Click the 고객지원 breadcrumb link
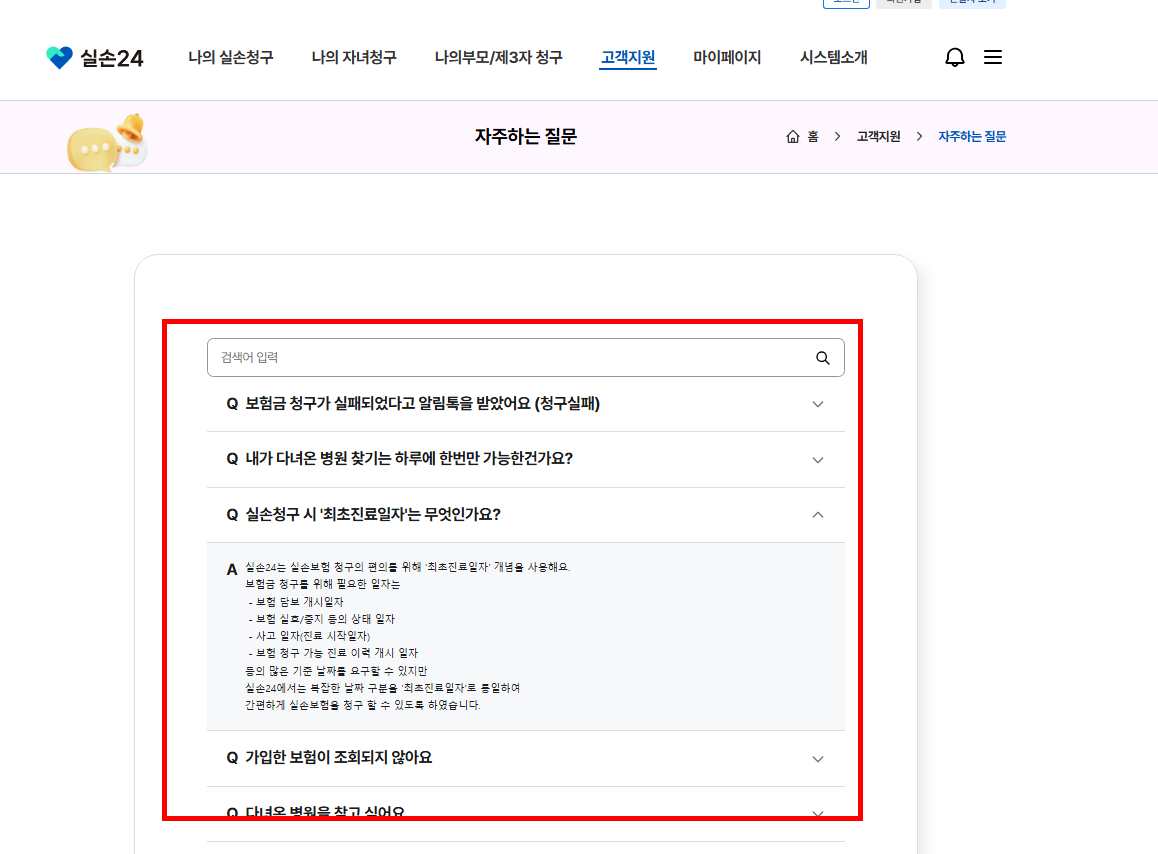 point(876,136)
